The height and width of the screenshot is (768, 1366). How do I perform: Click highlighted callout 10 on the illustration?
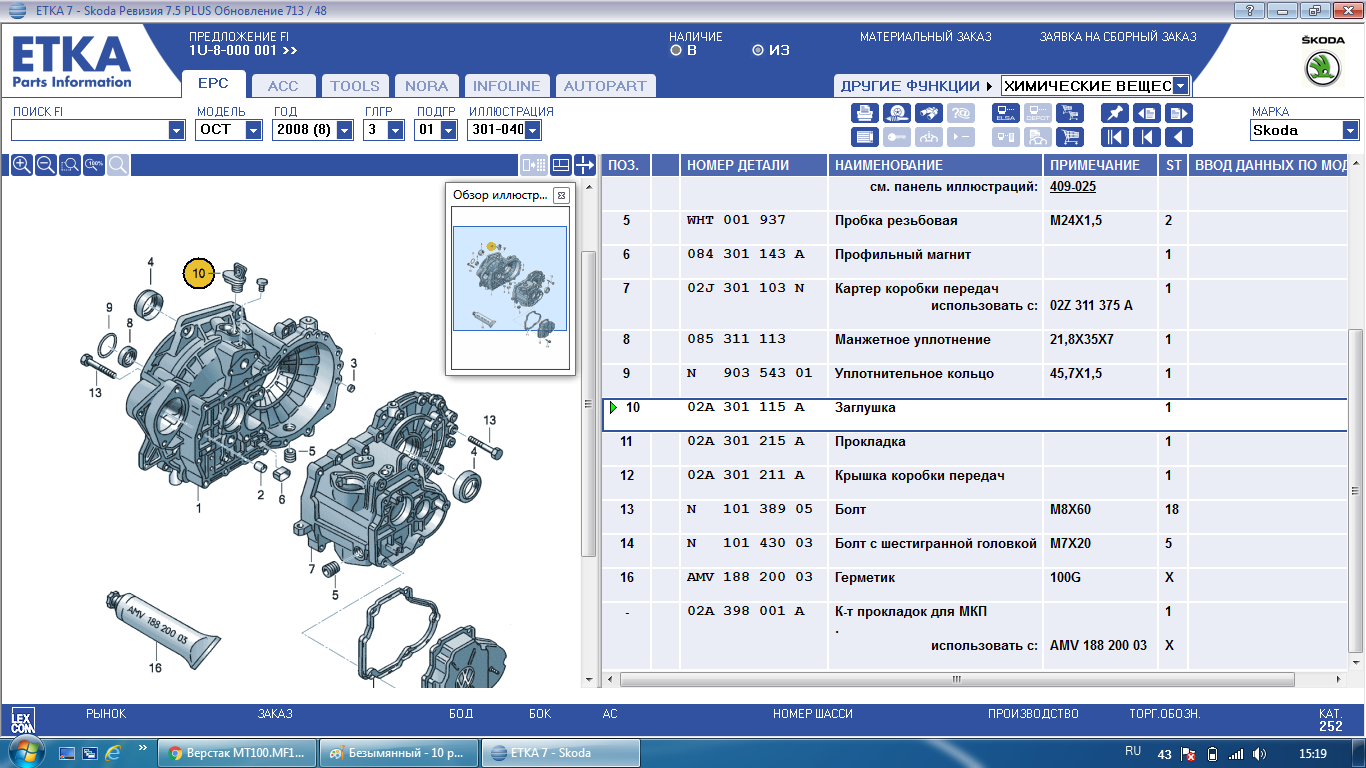199,272
